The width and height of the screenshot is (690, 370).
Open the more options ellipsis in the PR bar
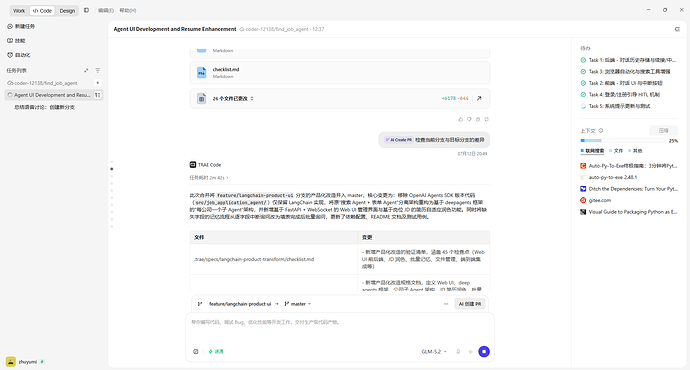446,304
